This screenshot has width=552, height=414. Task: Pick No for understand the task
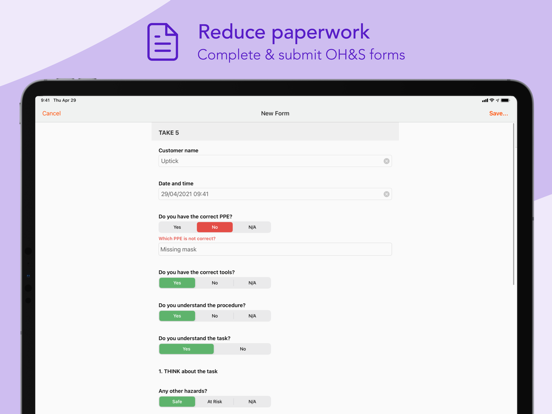click(243, 349)
